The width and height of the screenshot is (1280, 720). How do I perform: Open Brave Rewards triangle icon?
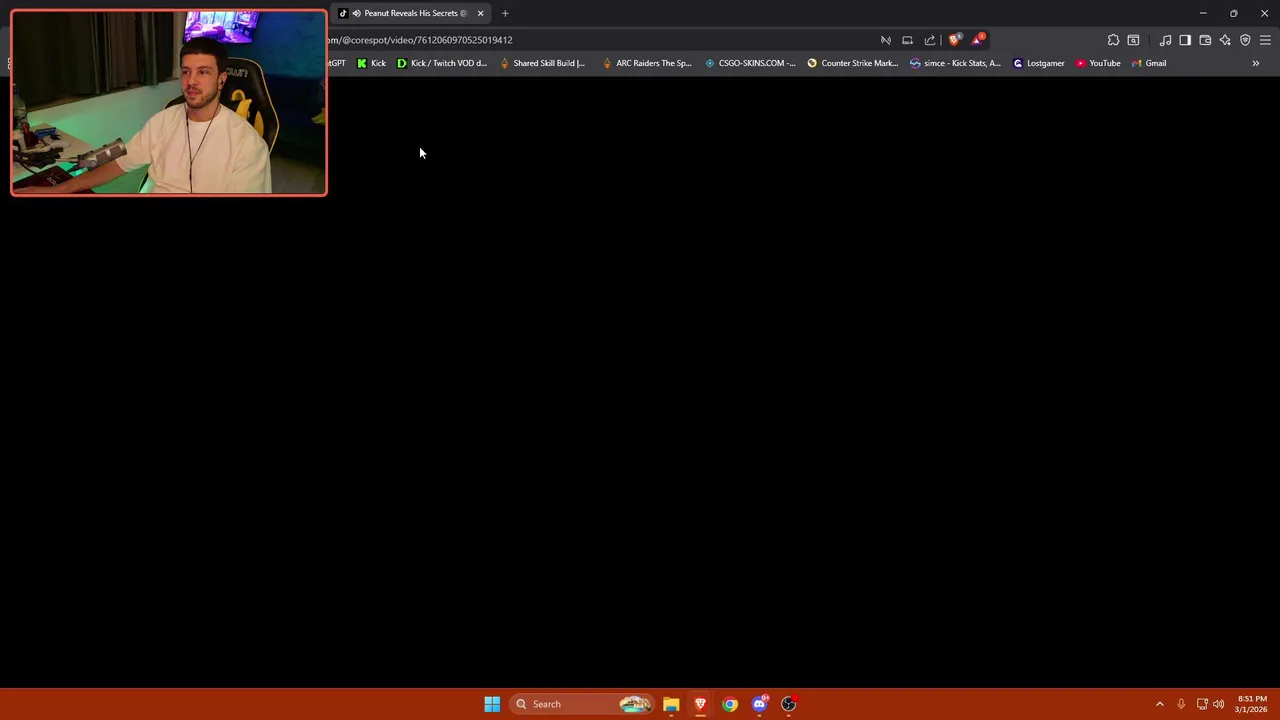pos(978,40)
